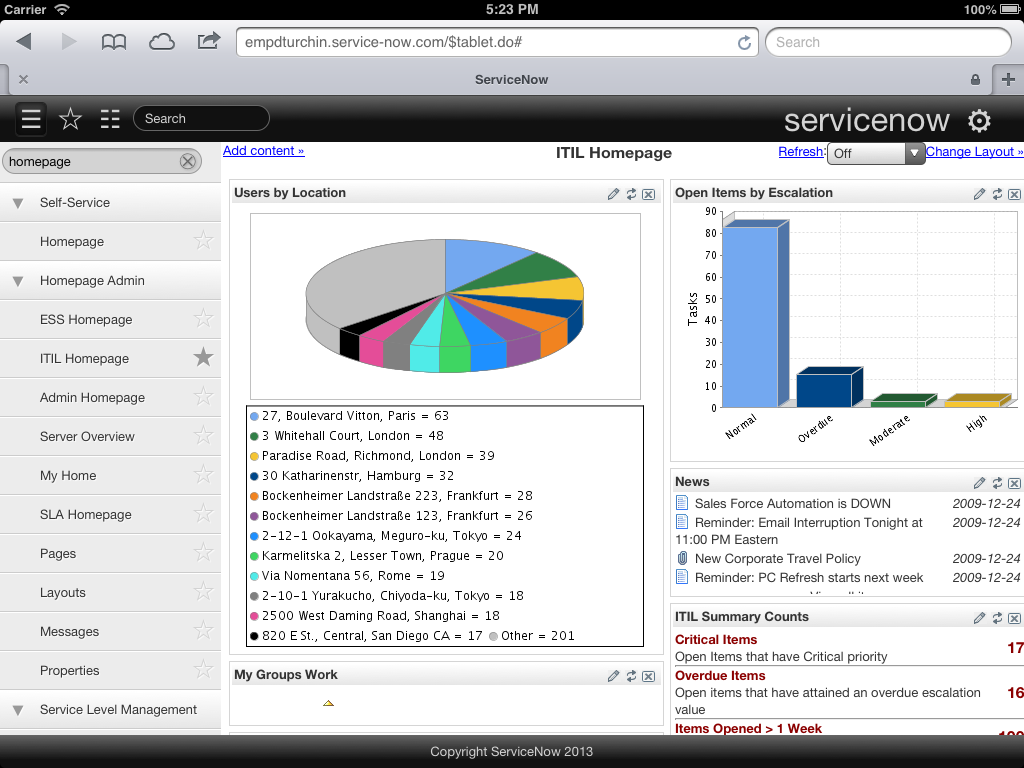The width and height of the screenshot is (1024, 768).
Task: Favorite ESS Homepage with its star
Action: tap(203, 318)
